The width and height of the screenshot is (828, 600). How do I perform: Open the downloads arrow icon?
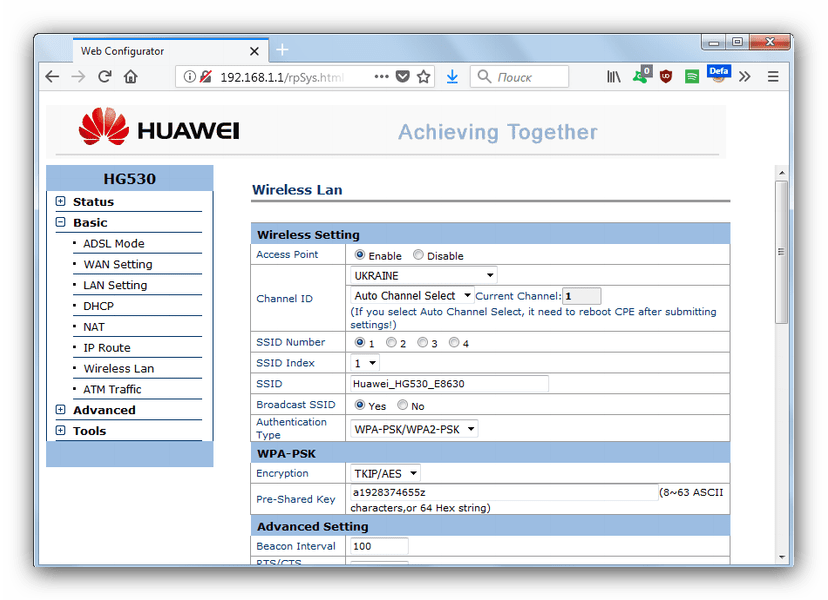click(x=452, y=77)
